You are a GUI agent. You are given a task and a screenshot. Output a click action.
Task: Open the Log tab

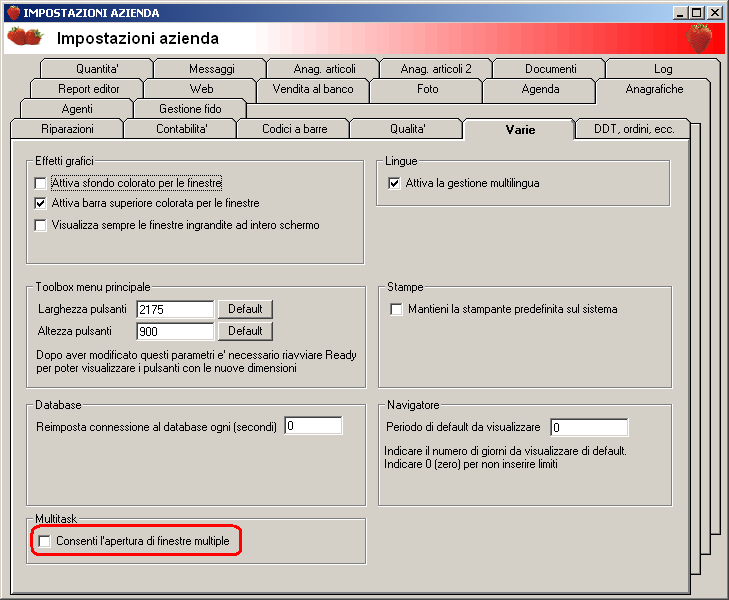[x=663, y=69]
